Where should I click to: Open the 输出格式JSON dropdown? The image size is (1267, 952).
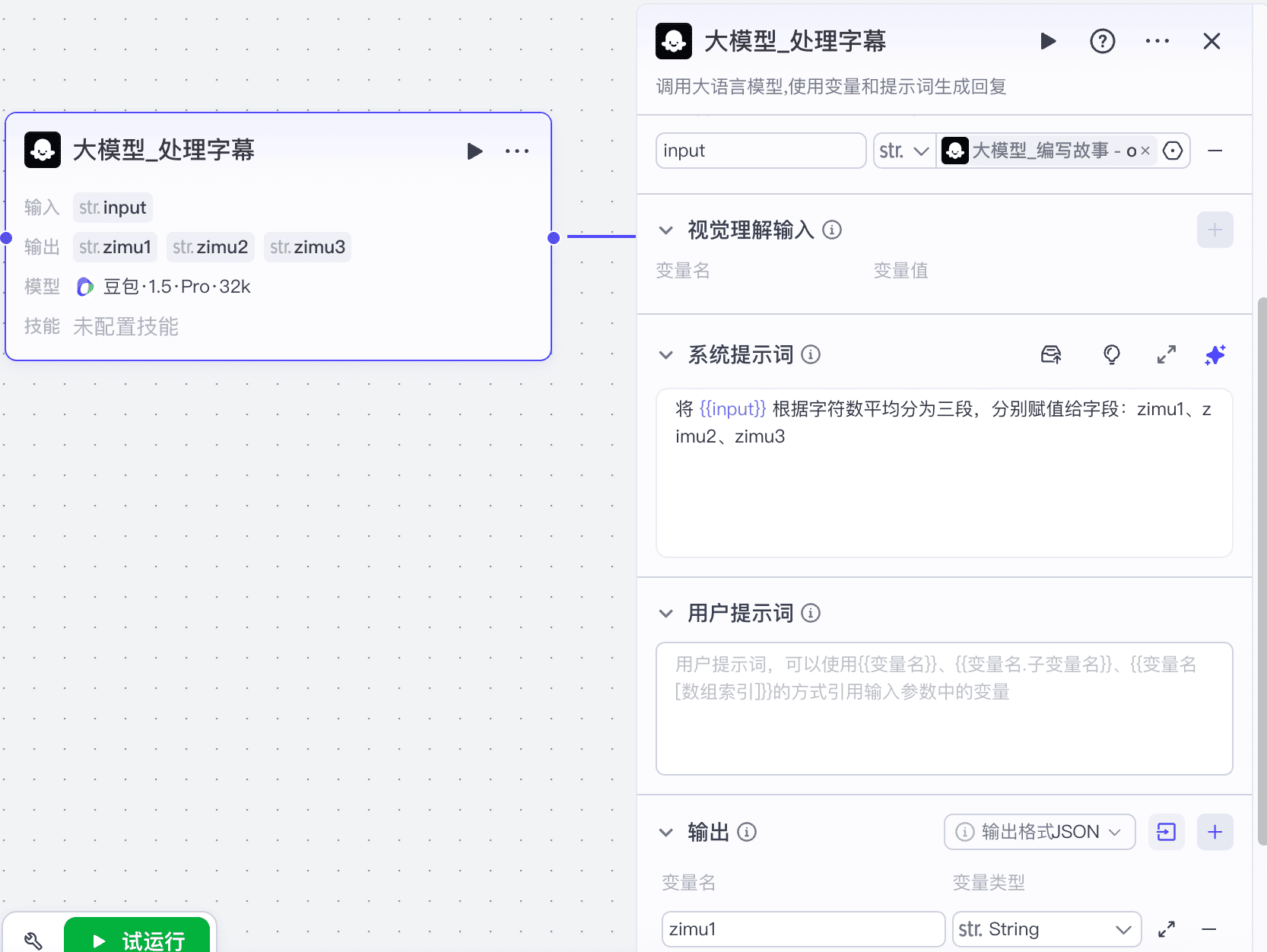tap(1040, 832)
